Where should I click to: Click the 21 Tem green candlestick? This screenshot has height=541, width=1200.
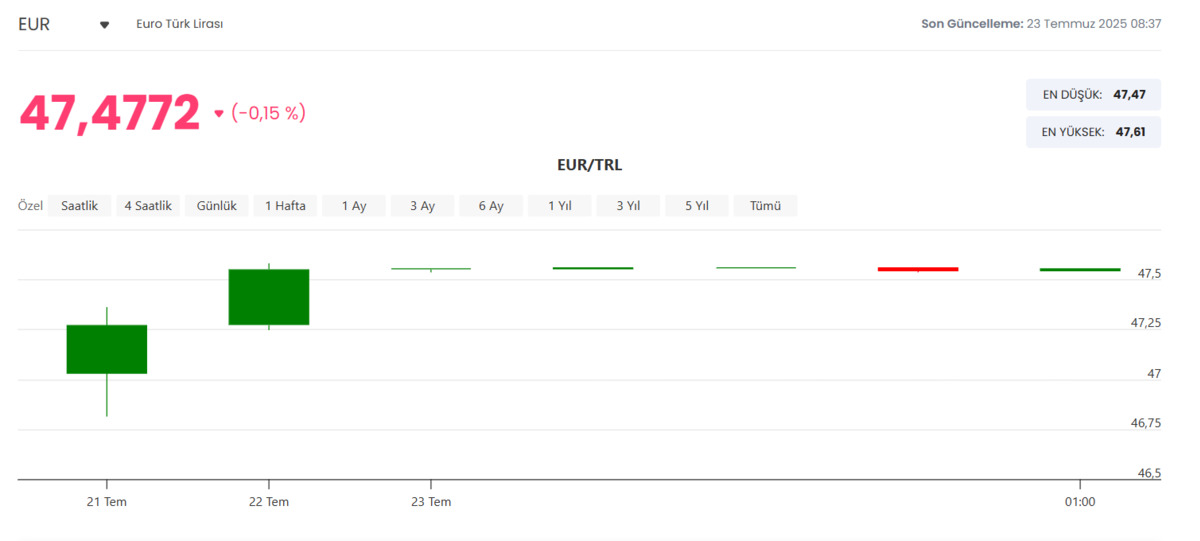(107, 349)
